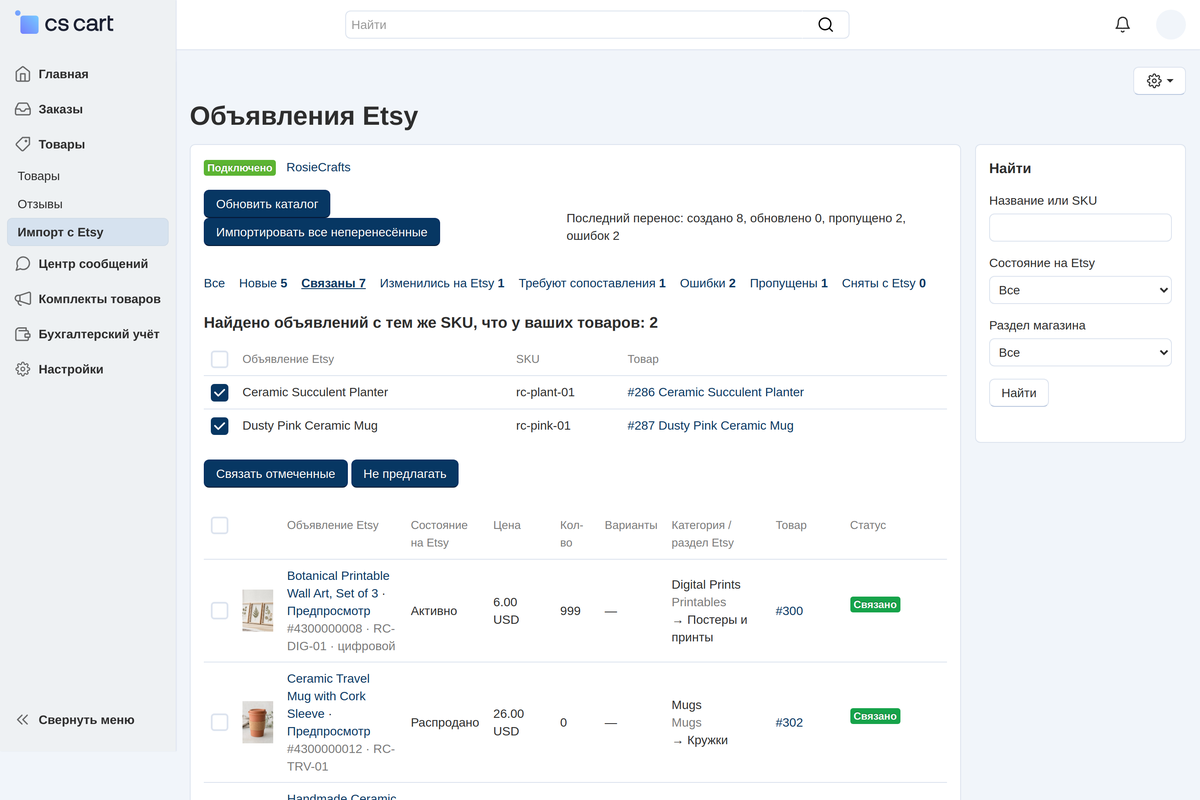The width and height of the screenshot is (1200, 800).
Task: Check the Botanical Printable Wall Art row
Action: click(x=220, y=610)
